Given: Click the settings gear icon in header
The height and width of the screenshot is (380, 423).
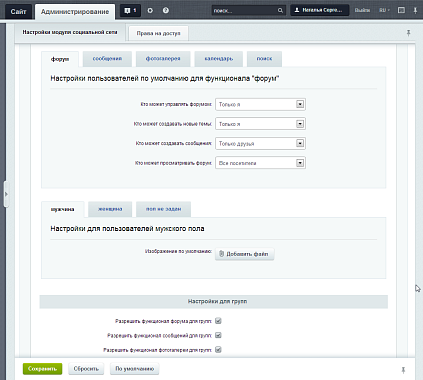Looking at the screenshot, I should pyautogui.click(x=150, y=11).
